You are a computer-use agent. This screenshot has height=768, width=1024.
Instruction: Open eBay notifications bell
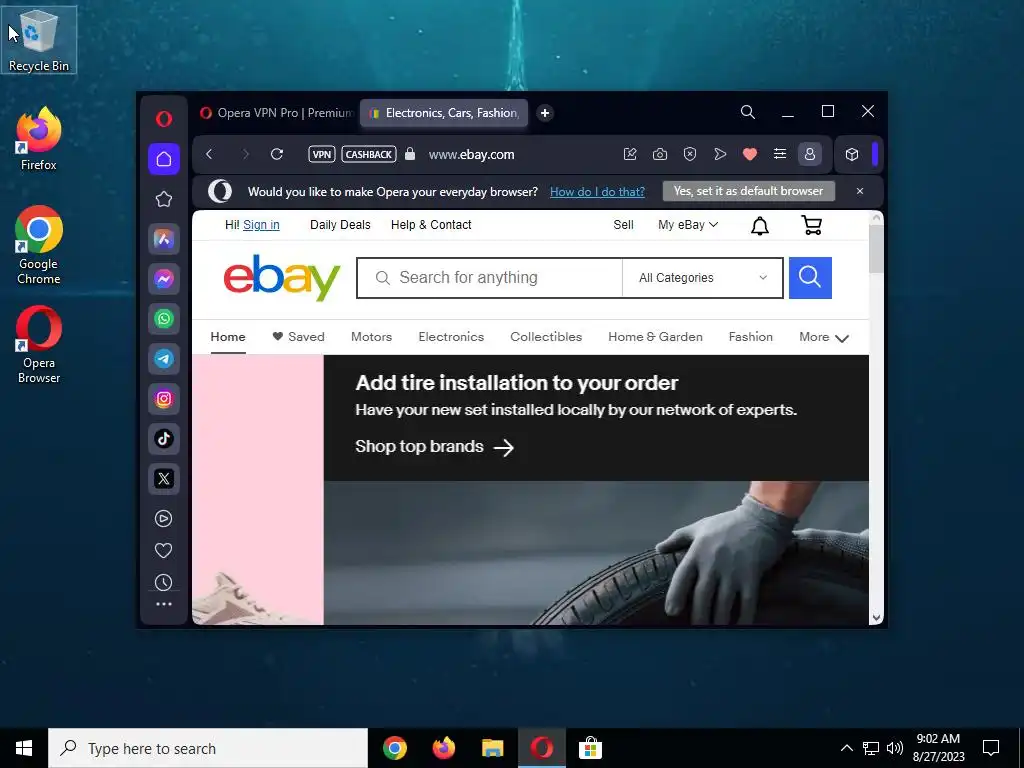[760, 226]
